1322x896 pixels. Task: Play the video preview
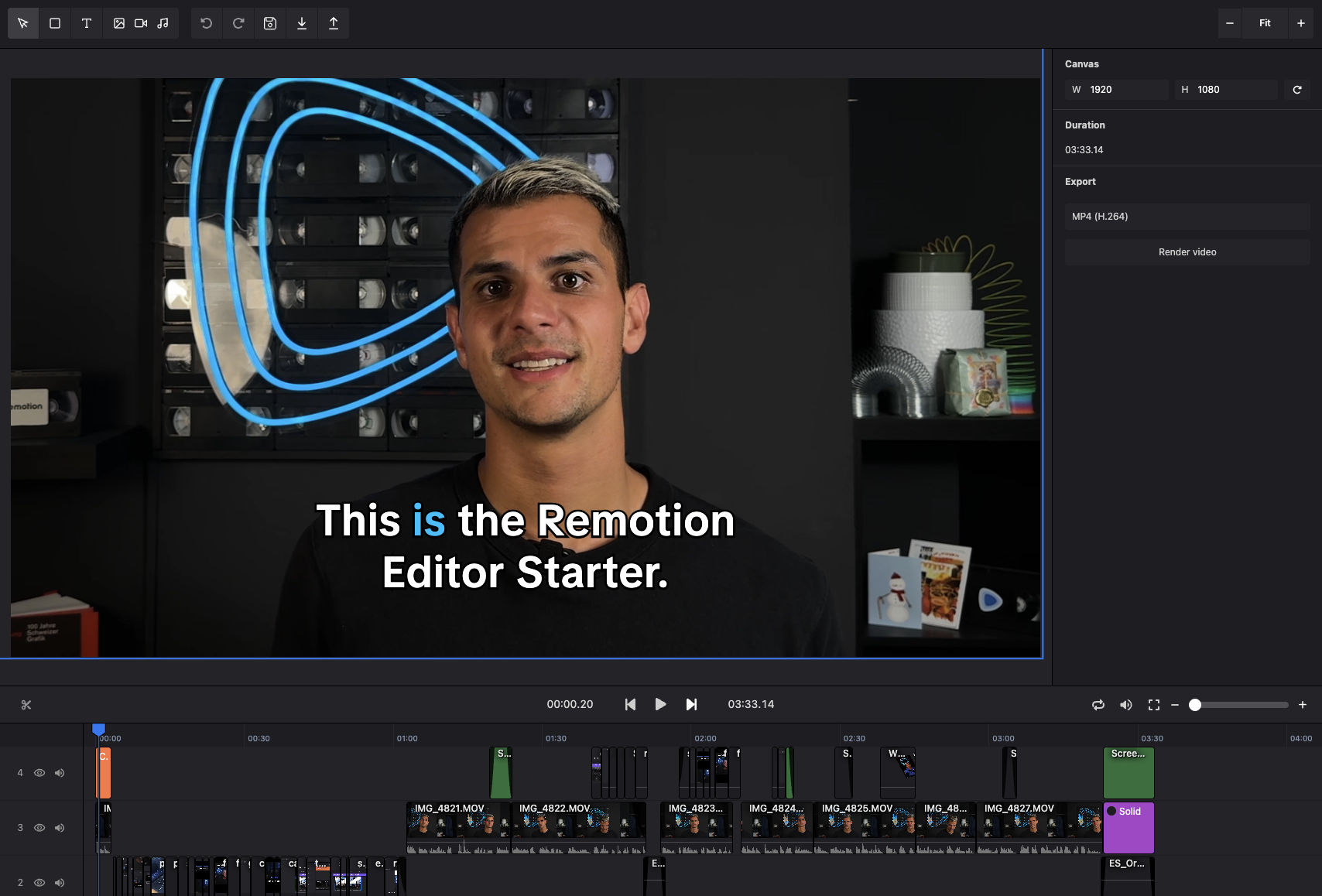coord(660,704)
